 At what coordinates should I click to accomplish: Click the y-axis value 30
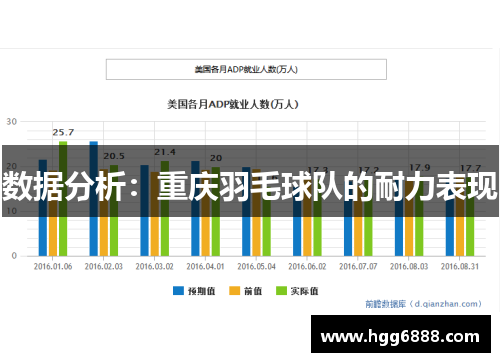pos(12,122)
